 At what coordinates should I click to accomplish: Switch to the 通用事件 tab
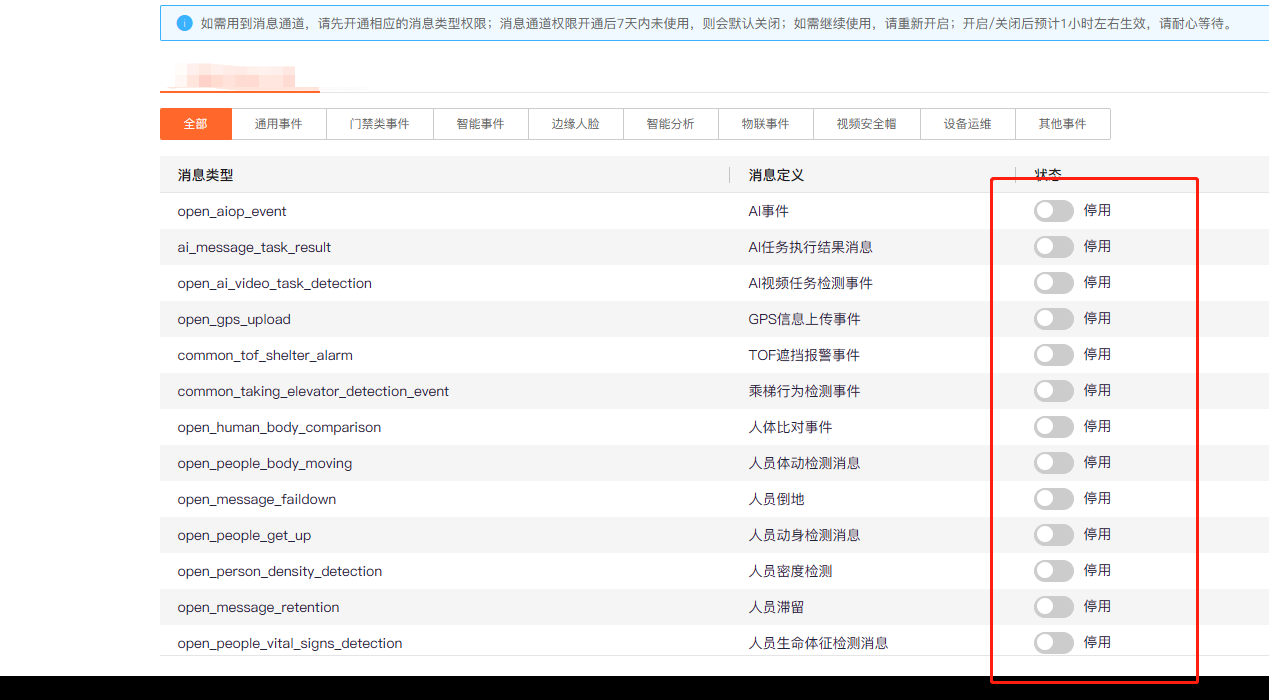coord(278,124)
